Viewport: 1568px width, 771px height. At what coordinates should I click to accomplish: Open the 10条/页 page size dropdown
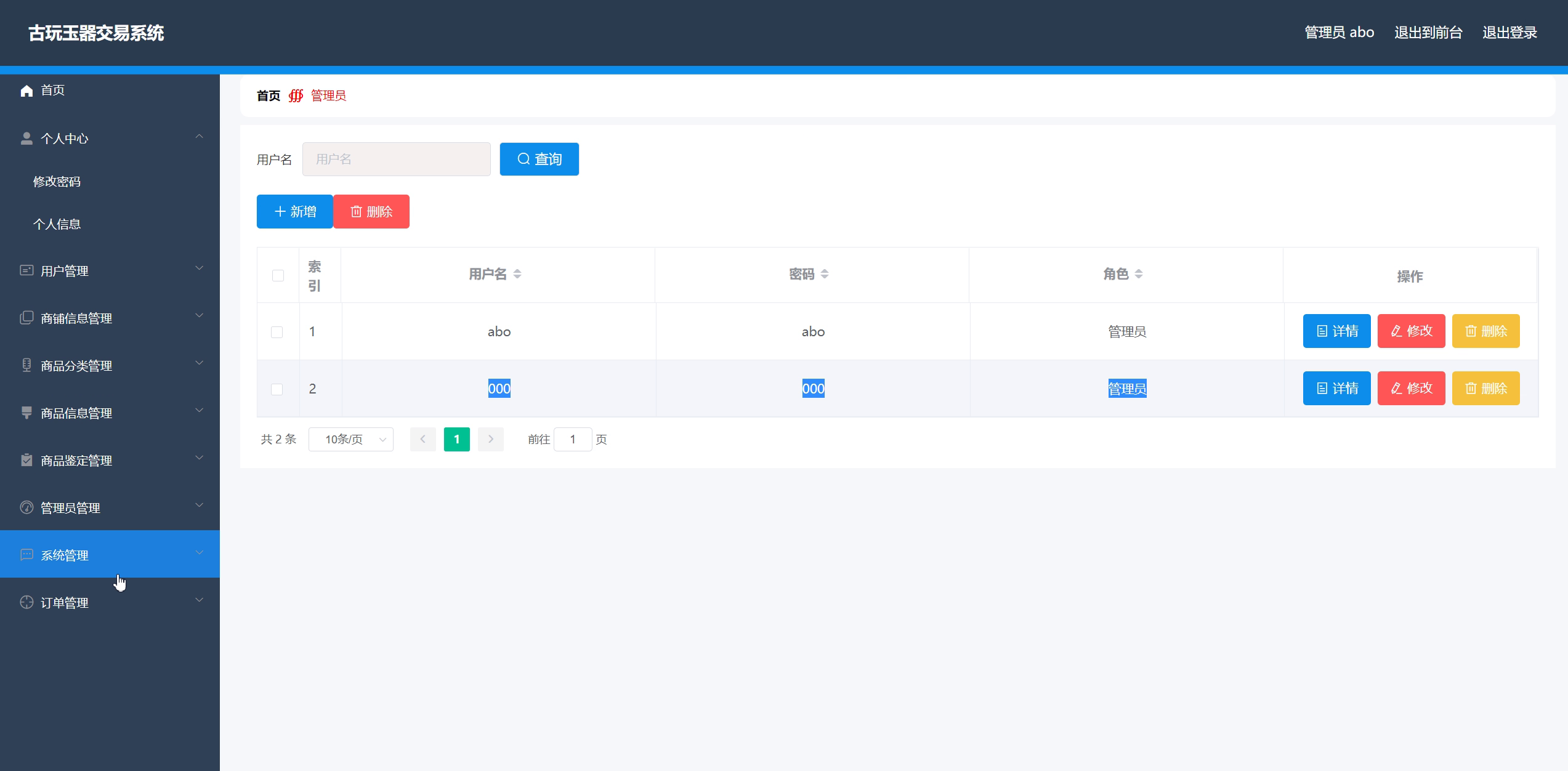351,439
